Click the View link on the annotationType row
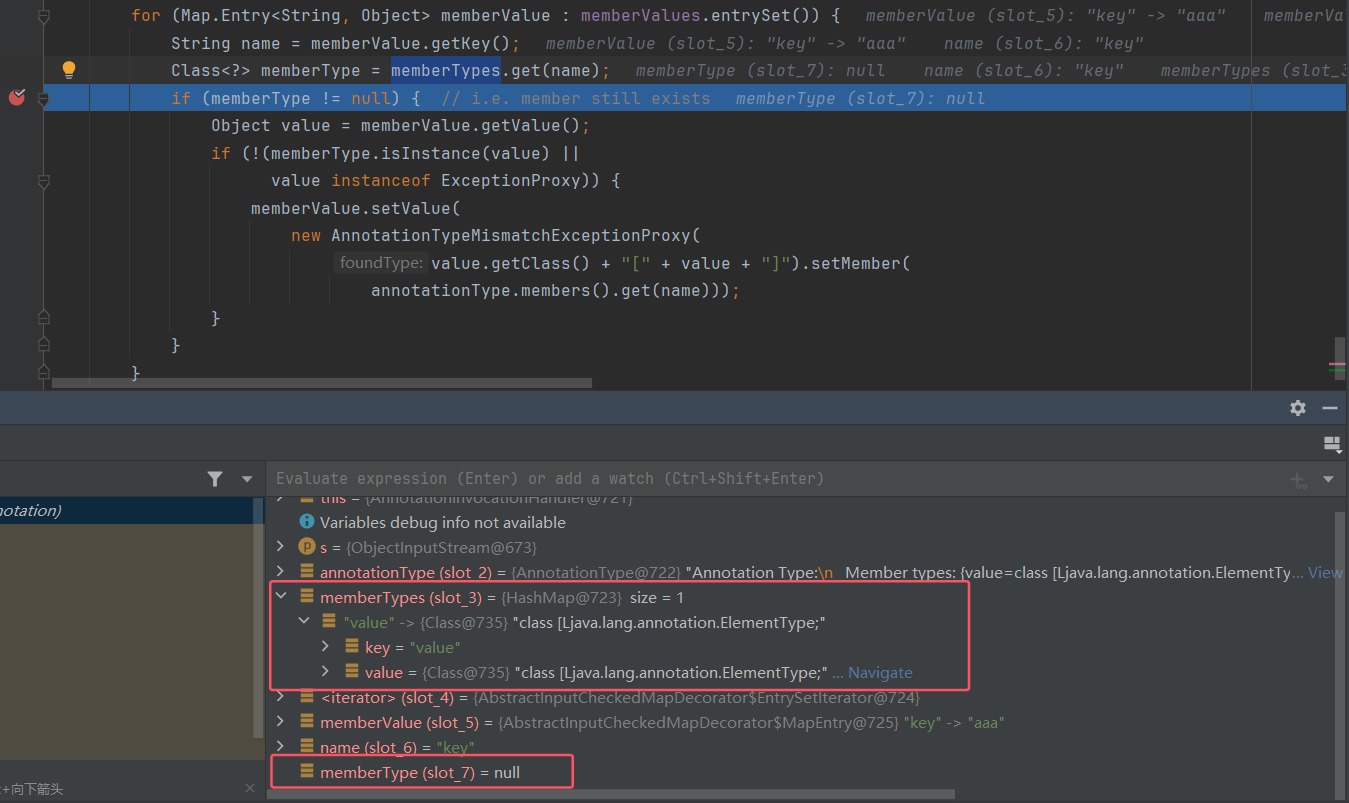Screen dimensions: 1349x803 [1325, 572]
